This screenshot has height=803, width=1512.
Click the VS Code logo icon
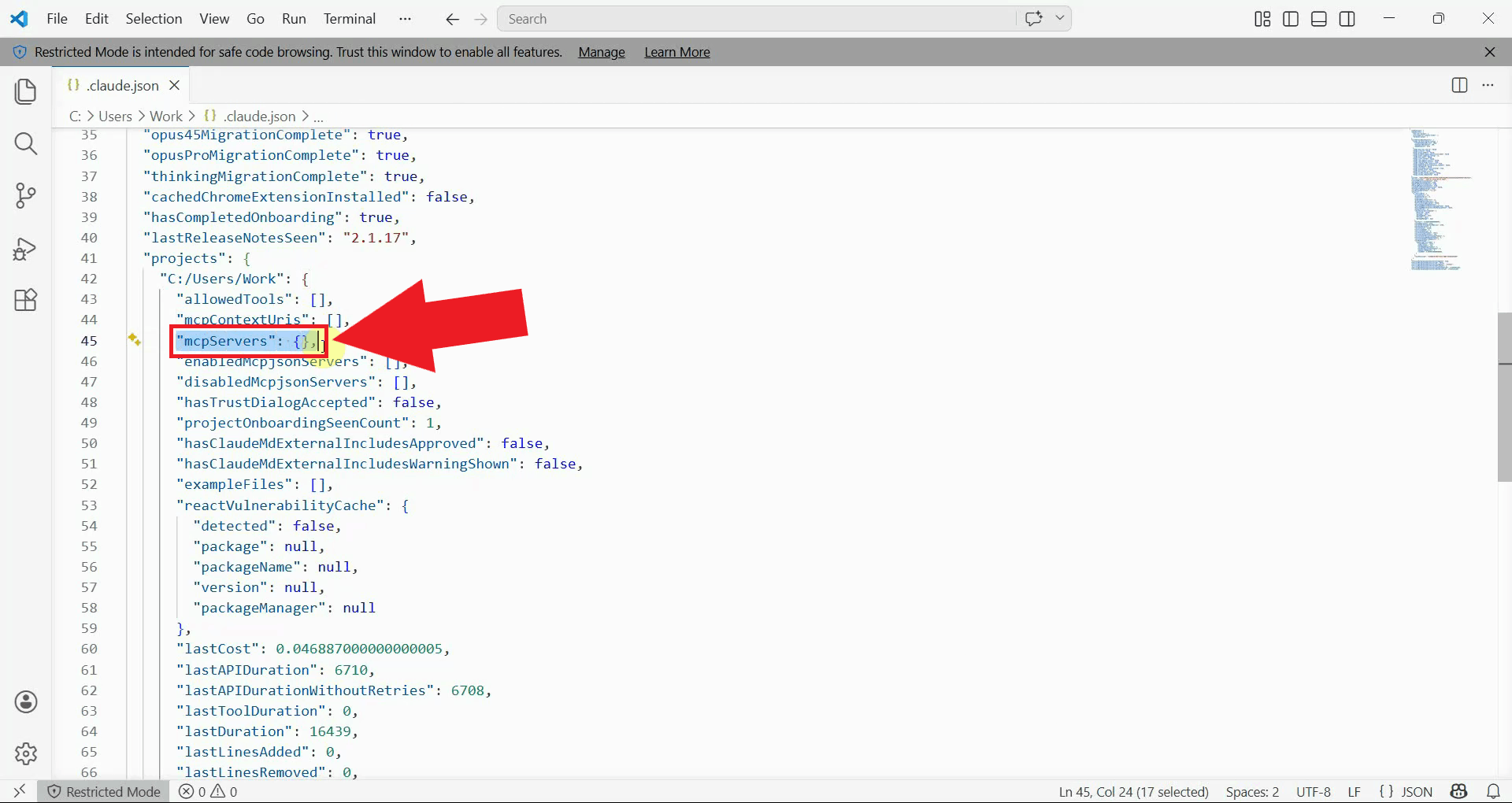(19, 19)
